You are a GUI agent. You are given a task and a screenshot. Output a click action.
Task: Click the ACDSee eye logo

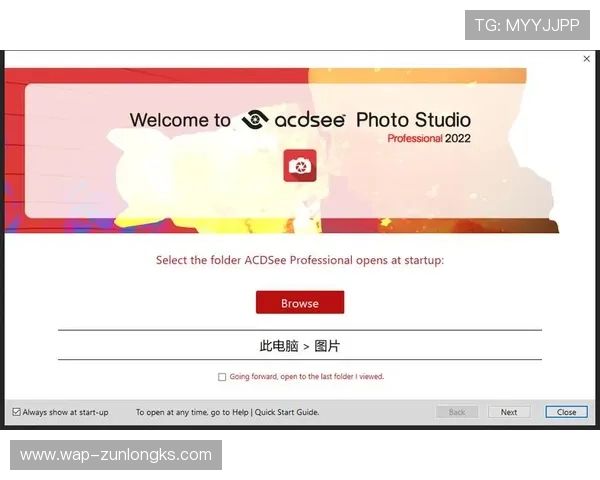pos(257,120)
